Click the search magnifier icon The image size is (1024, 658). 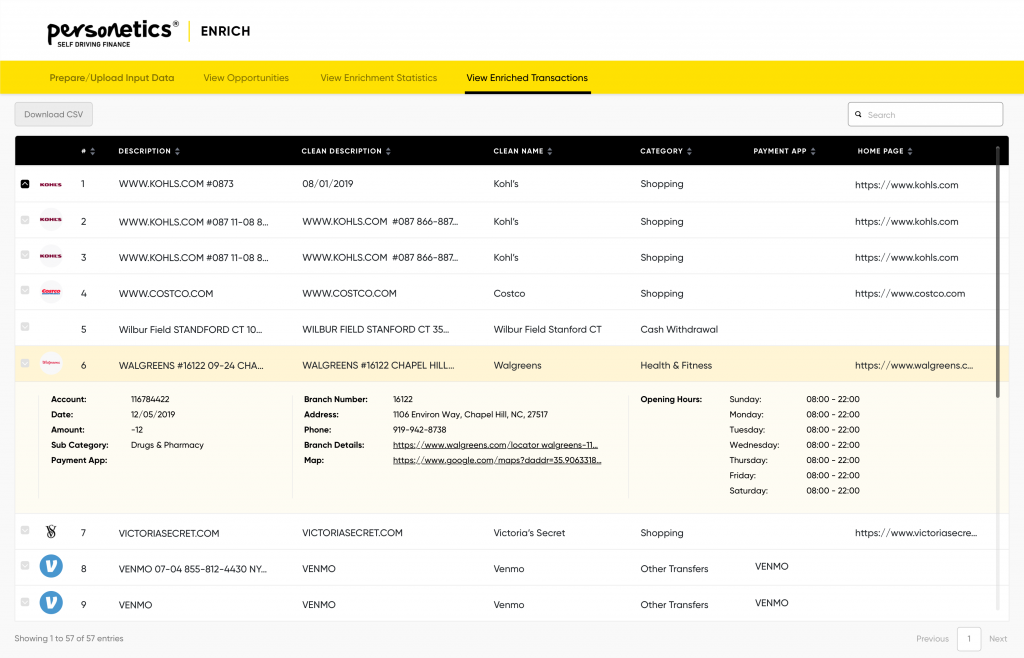pyautogui.click(x=858, y=114)
